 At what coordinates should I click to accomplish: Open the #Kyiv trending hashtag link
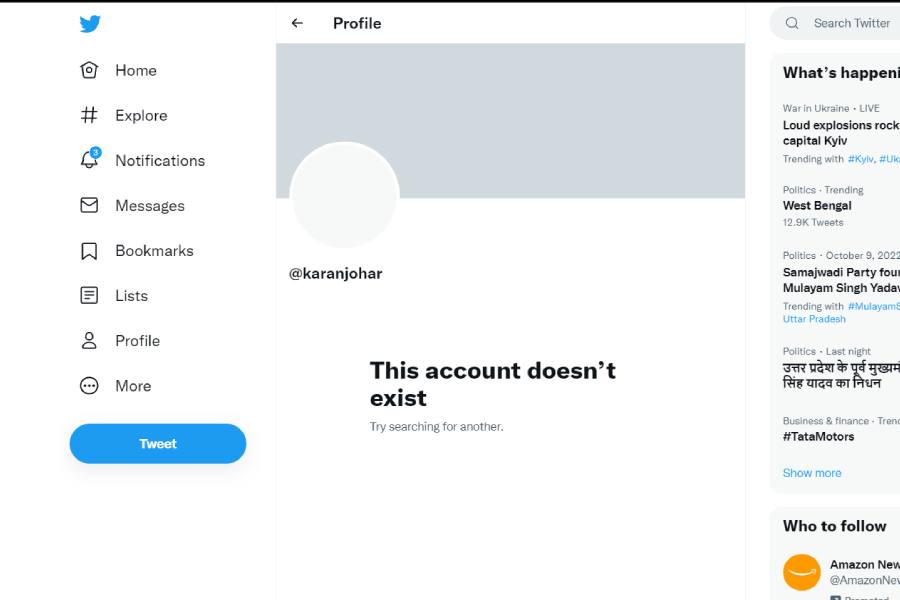[x=861, y=159]
